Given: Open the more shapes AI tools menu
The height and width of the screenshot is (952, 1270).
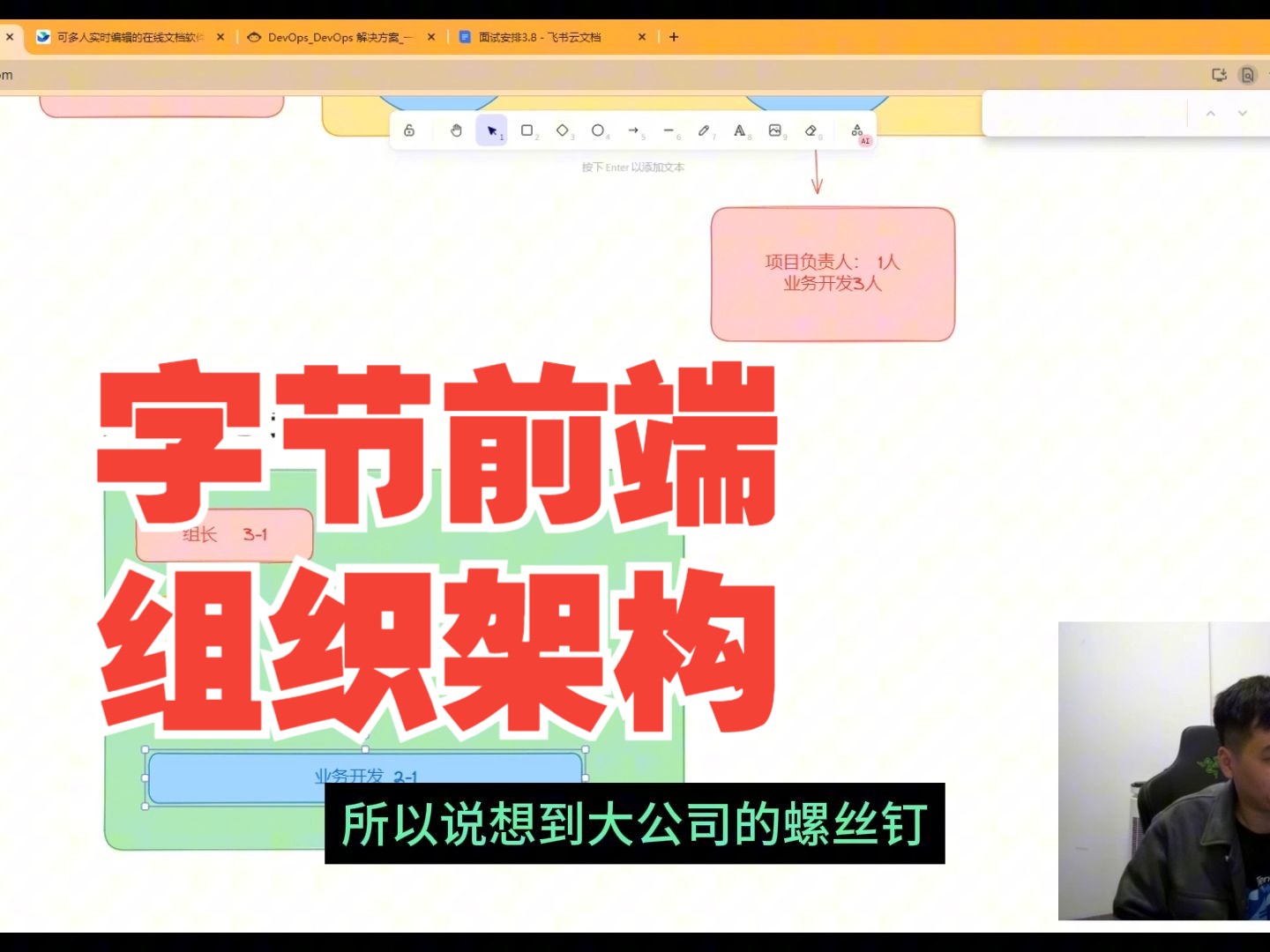Looking at the screenshot, I should 858,132.
